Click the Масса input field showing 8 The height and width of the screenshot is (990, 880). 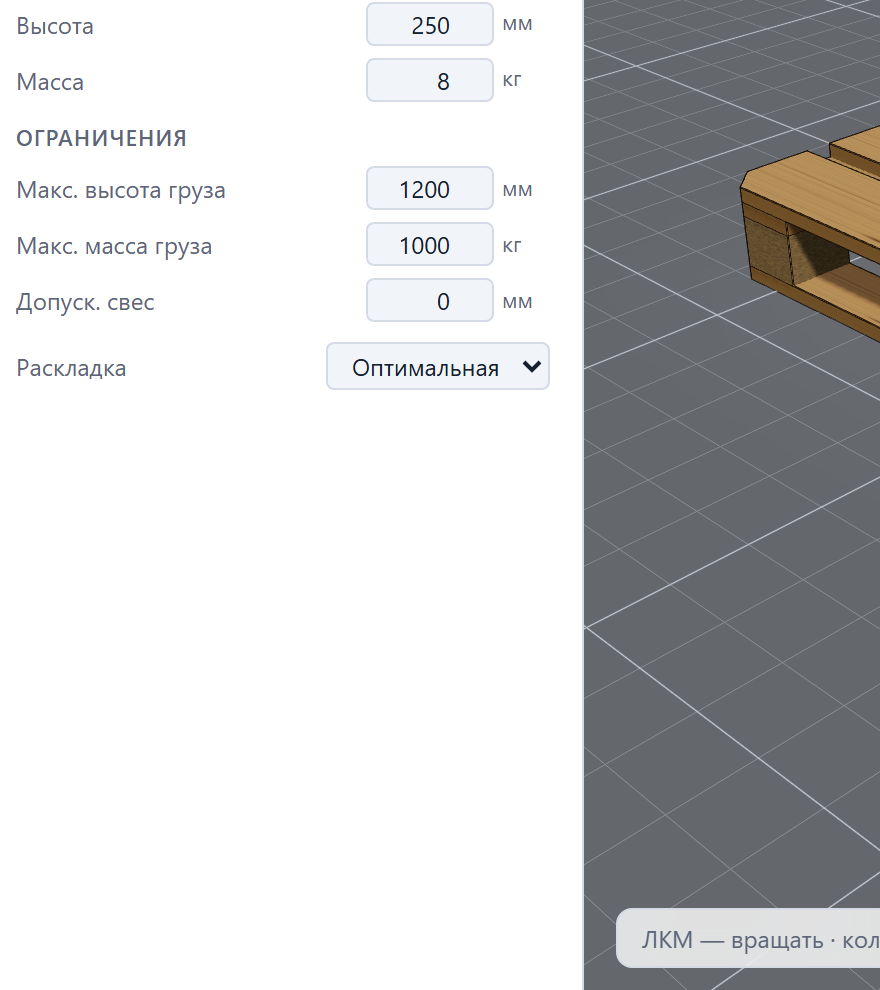(430, 80)
